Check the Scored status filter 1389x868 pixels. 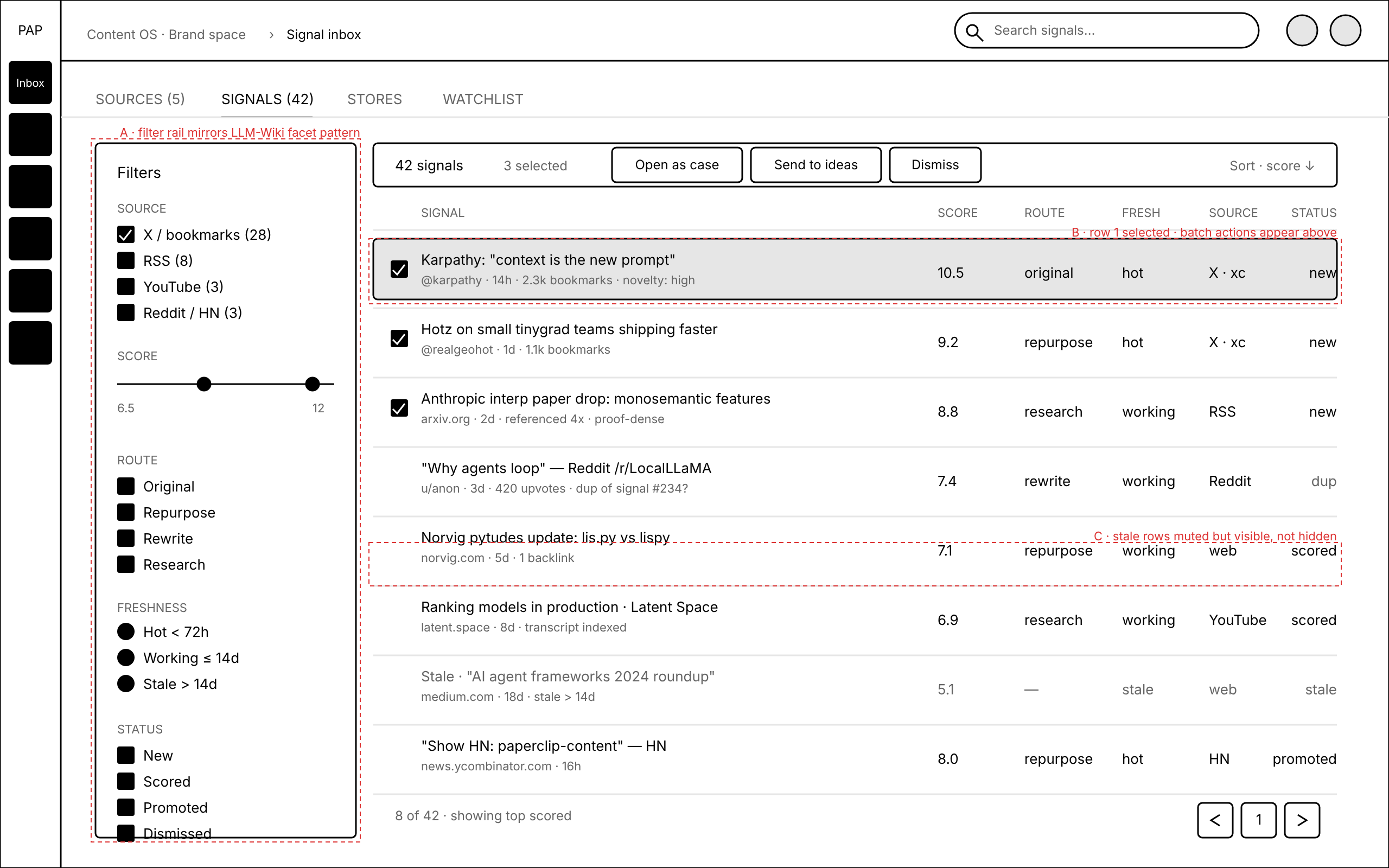pyautogui.click(x=126, y=781)
